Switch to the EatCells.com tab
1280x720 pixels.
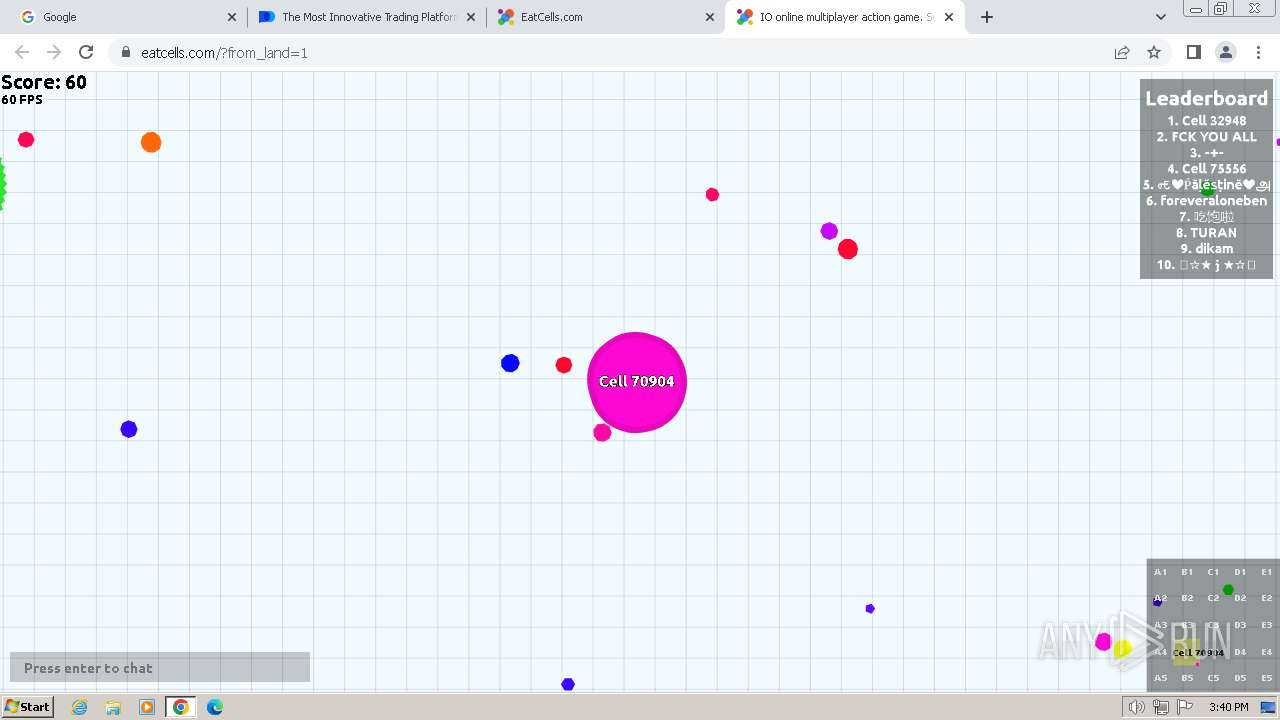pyautogui.click(x=605, y=17)
